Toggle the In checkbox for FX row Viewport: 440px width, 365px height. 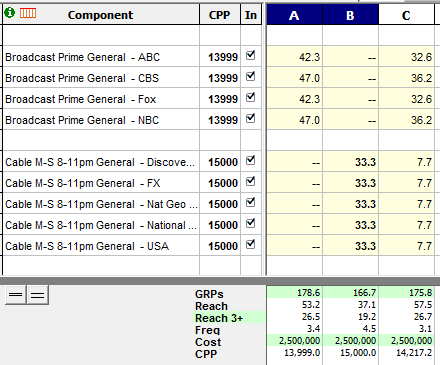[x=251, y=181]
